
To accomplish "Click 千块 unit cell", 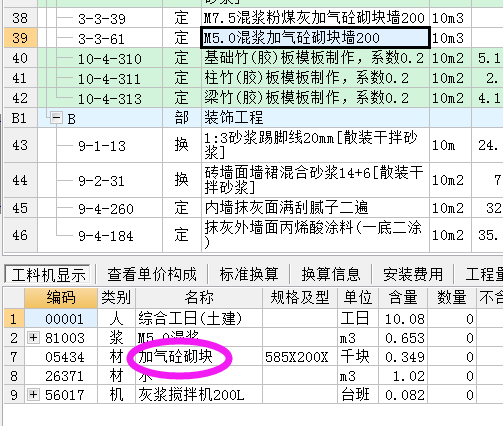I will [x=358, y=357].
